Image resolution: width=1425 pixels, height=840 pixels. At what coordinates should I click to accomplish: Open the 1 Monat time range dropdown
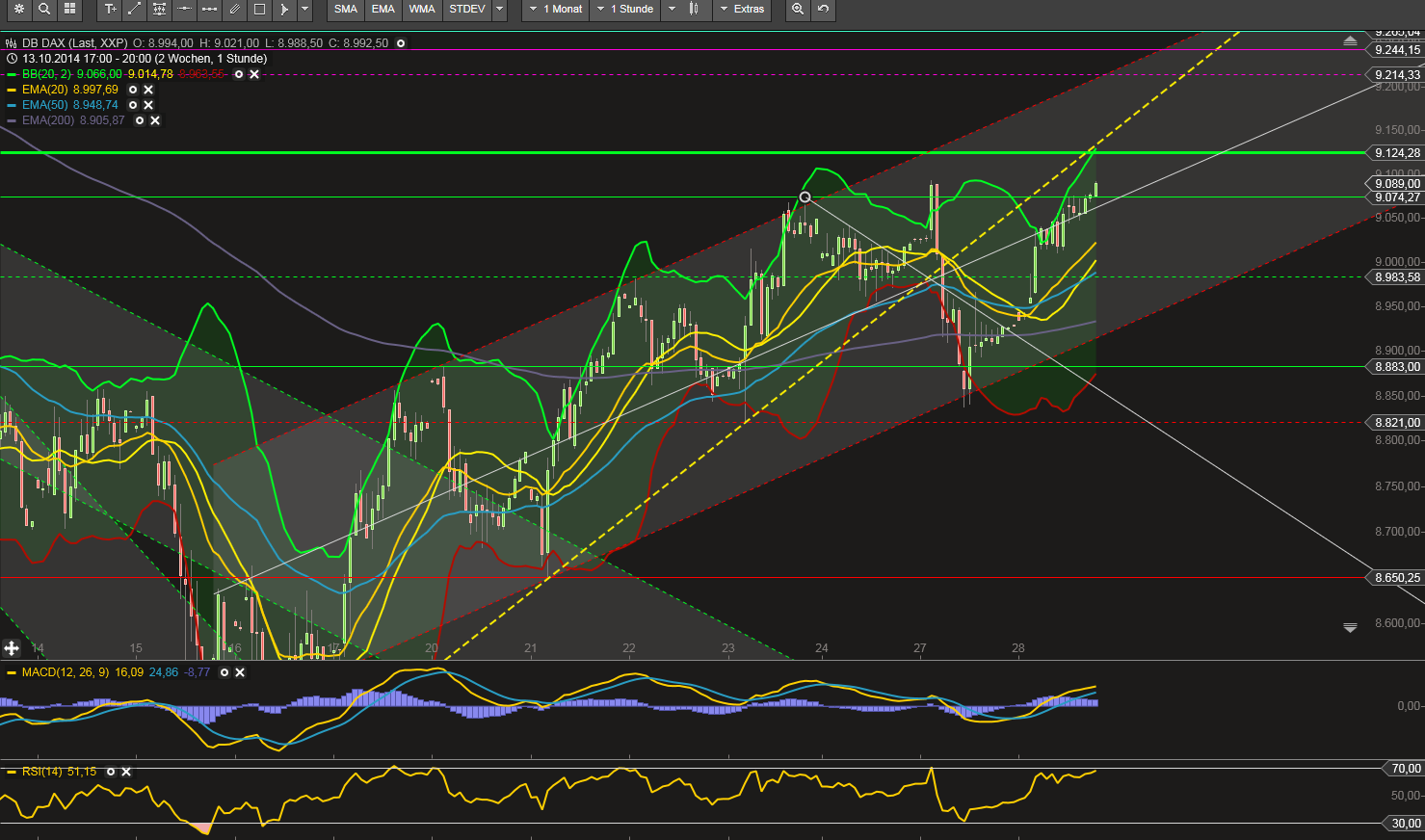[x=556, y=9]
